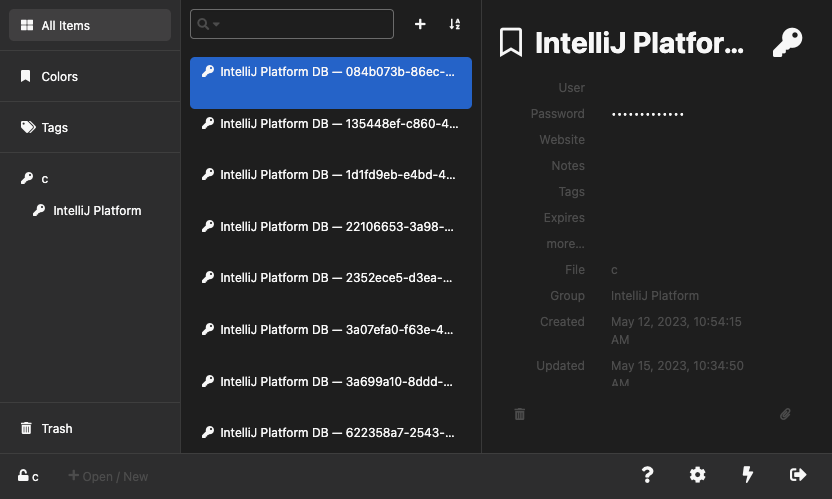Show All Items in the sidebar
This screenshot has width=832, height=499.
pyautogui.click(x=90, y=25)
